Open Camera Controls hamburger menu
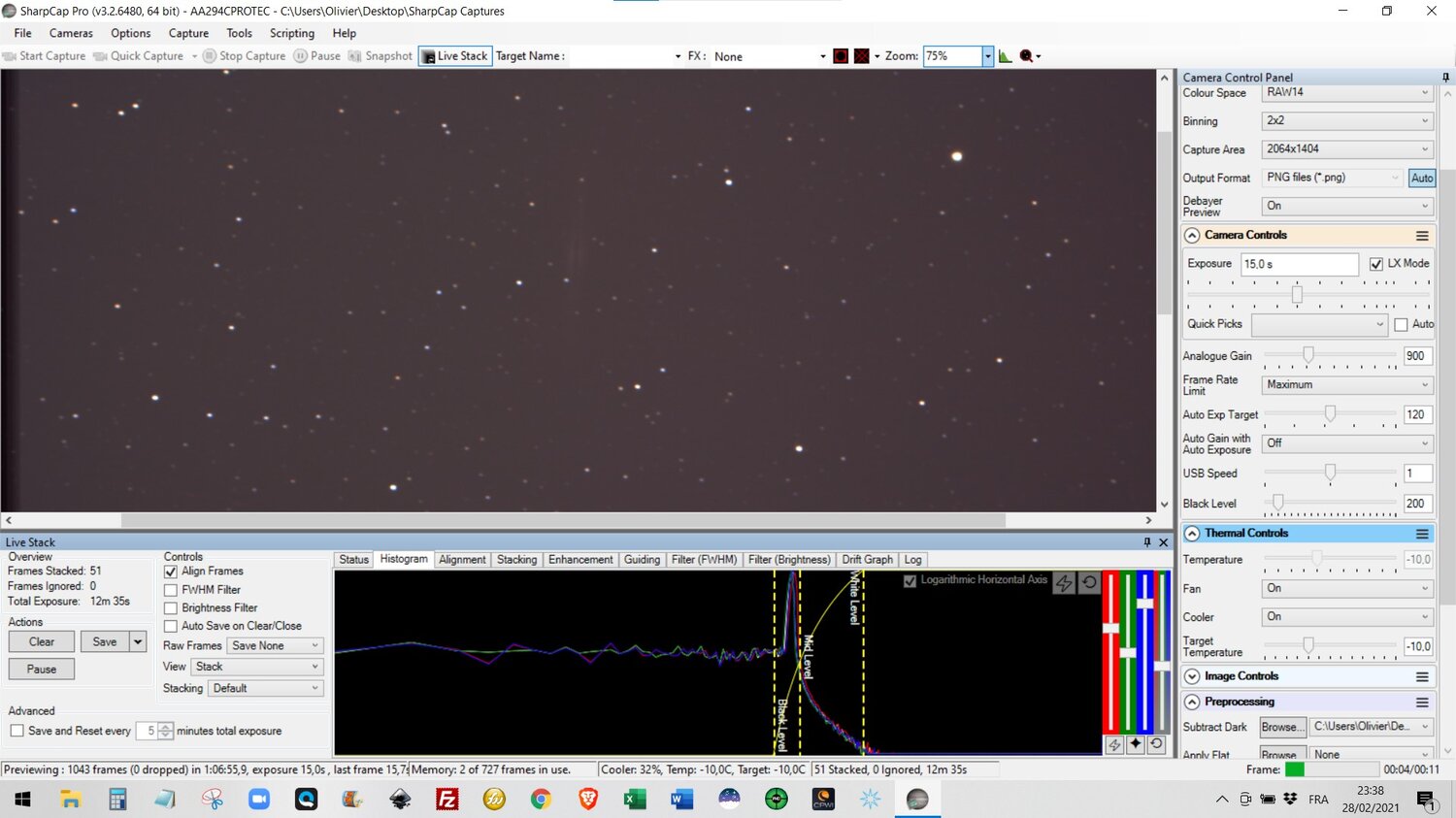 (x=1422, y=236)
